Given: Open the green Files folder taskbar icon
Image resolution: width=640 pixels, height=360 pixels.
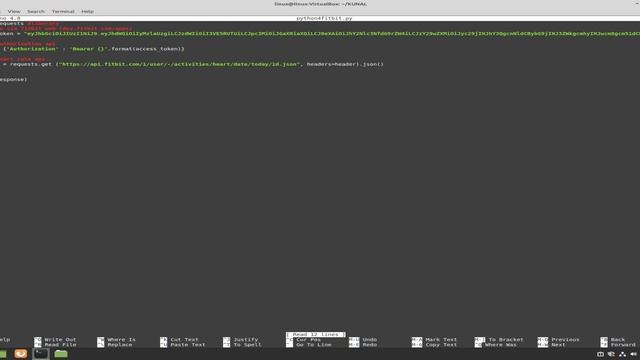Looking at the screenshot, I should point(61,354).
